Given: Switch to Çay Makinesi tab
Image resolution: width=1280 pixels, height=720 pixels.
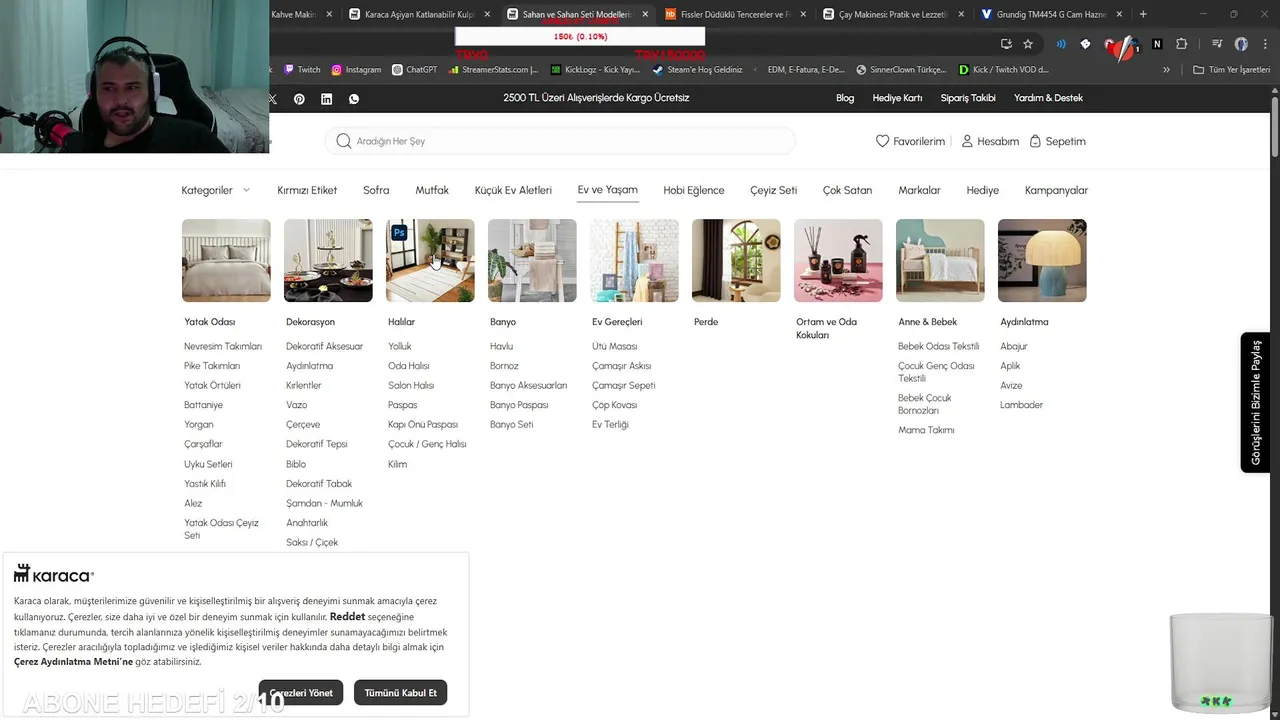Looking at the screenshot, I should [893, 14].
